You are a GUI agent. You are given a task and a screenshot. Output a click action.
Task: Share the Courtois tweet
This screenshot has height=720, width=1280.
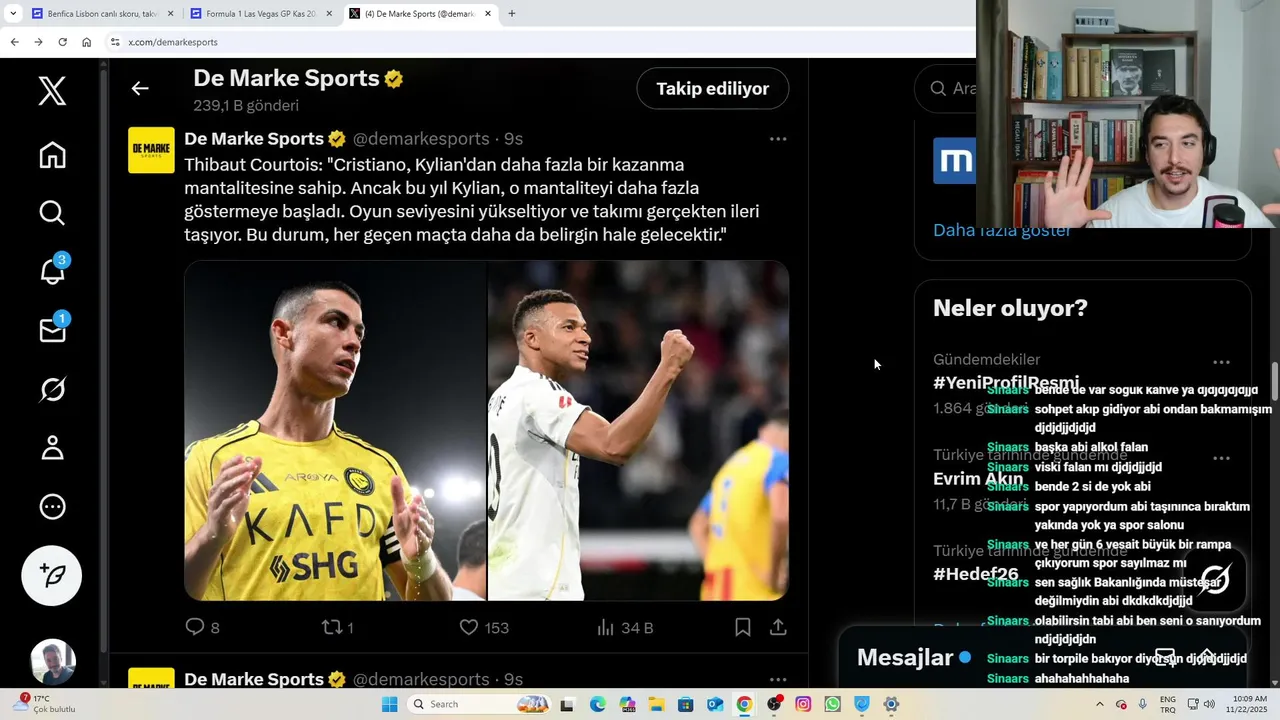[x=778, y=627]
